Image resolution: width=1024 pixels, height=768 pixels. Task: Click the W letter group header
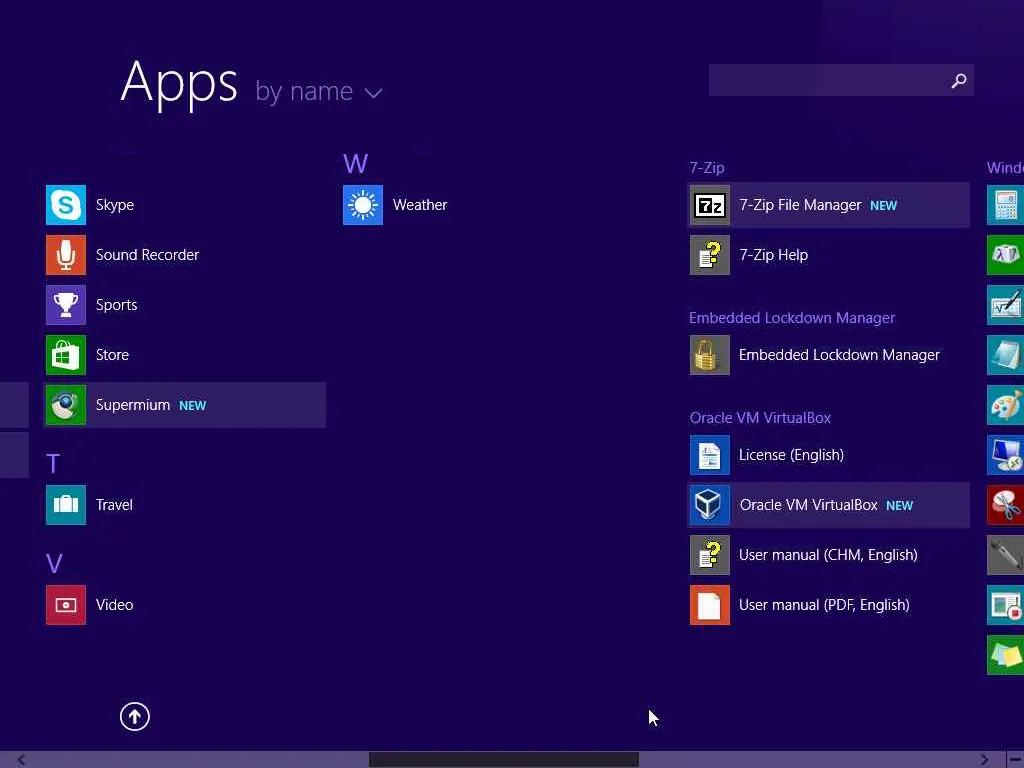pyautogui.click(x=356, y=163)
